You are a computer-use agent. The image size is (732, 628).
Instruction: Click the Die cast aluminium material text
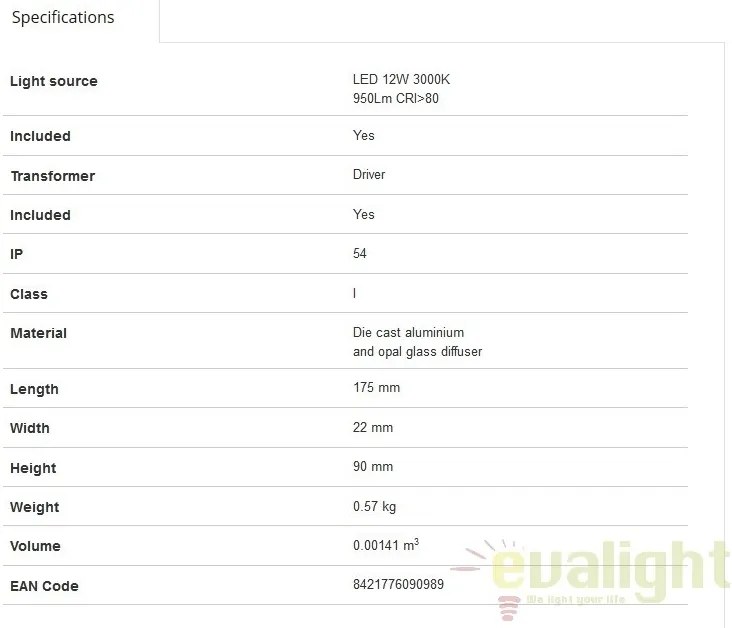click(408, 332)
